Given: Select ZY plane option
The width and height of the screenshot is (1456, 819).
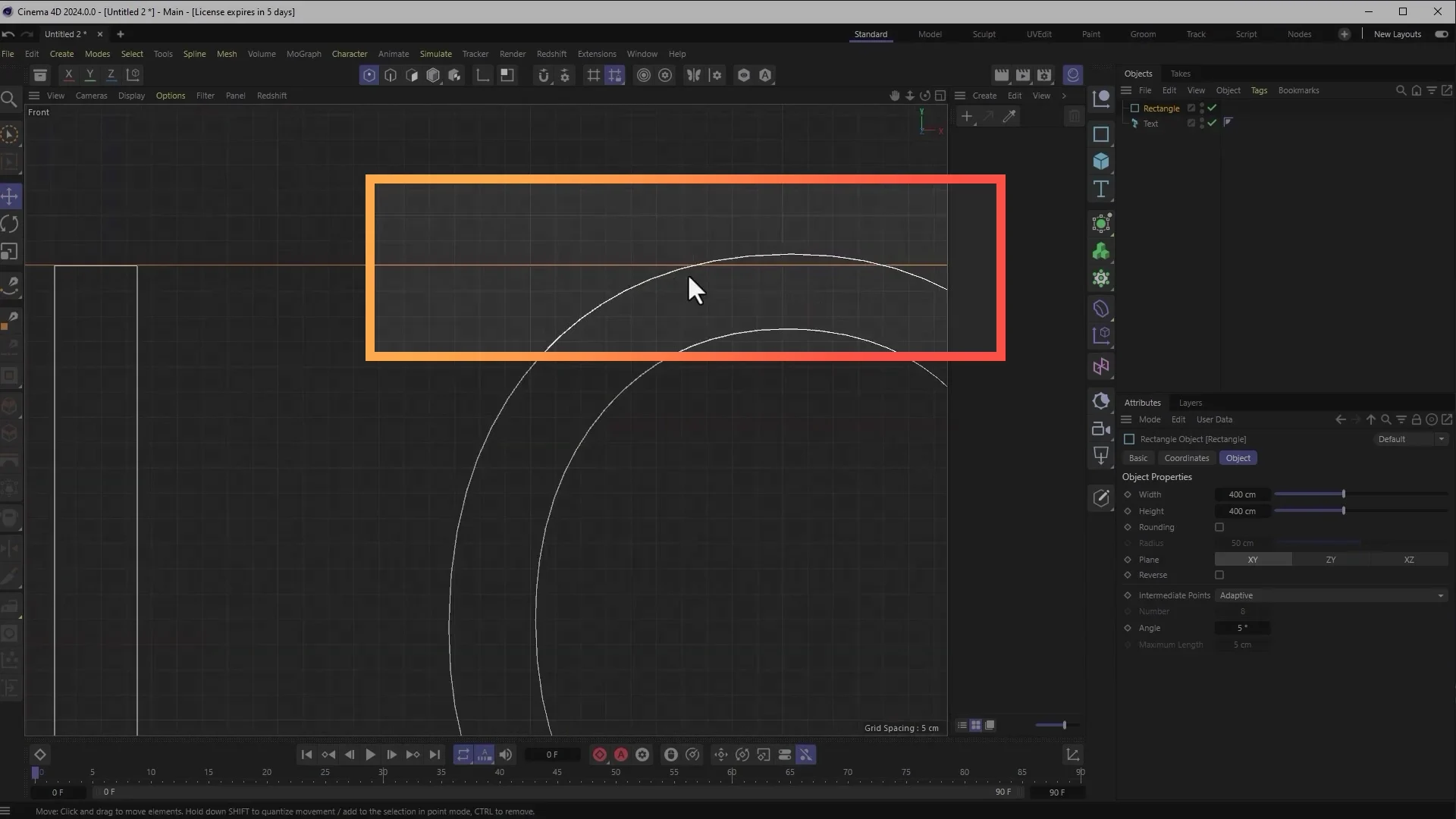Looking at the screenshot, I should pos(1331,560).
